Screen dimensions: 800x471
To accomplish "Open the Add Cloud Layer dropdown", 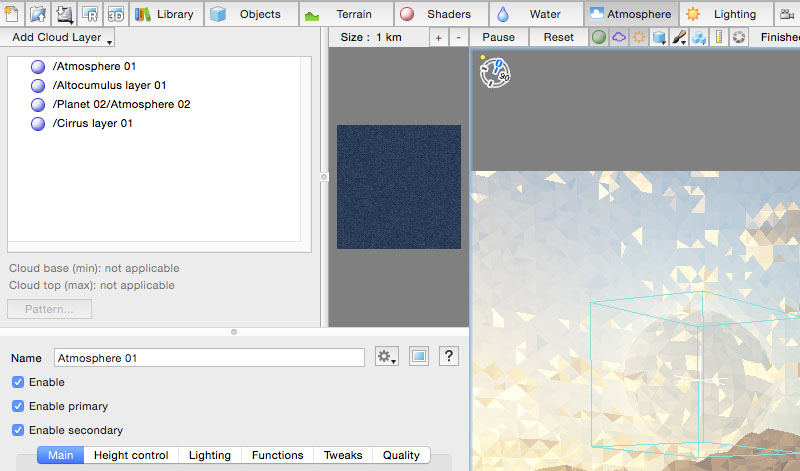I will point(61,37).
